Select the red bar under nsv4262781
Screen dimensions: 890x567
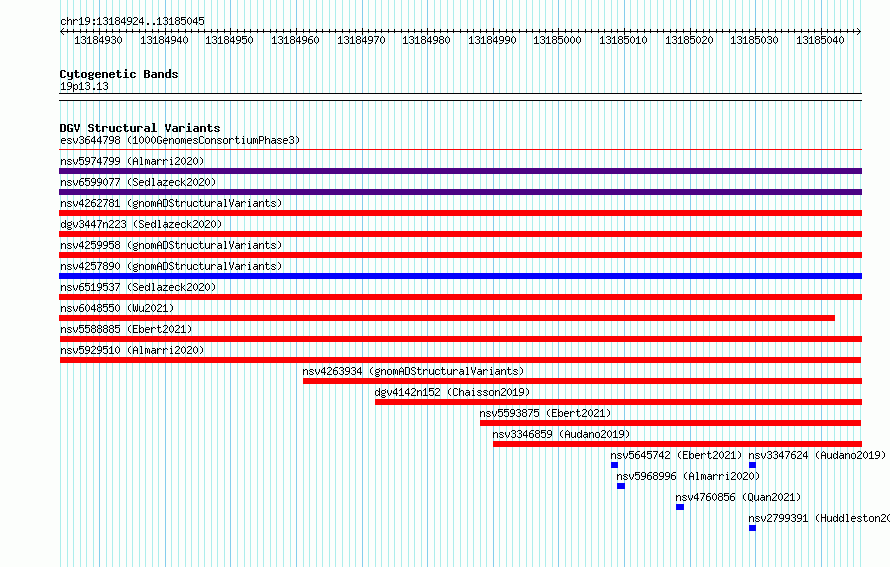(460, 213)
